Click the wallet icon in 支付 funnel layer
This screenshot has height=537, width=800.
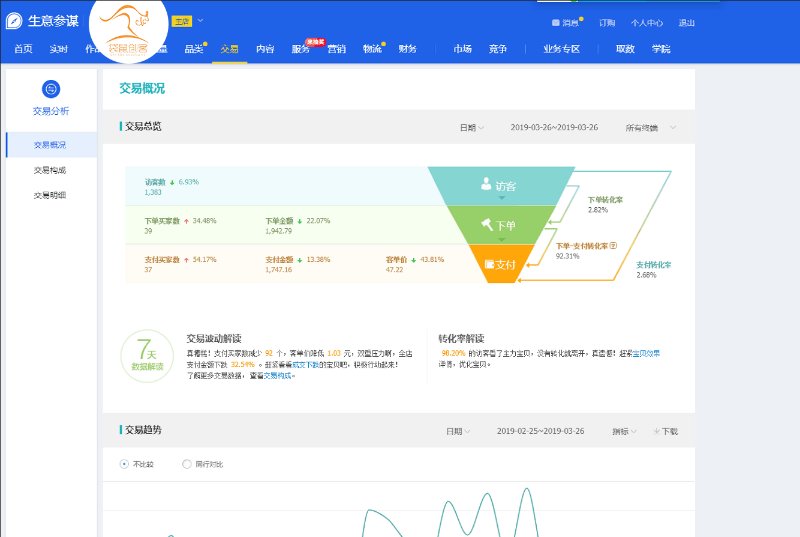tap(489, 264)
